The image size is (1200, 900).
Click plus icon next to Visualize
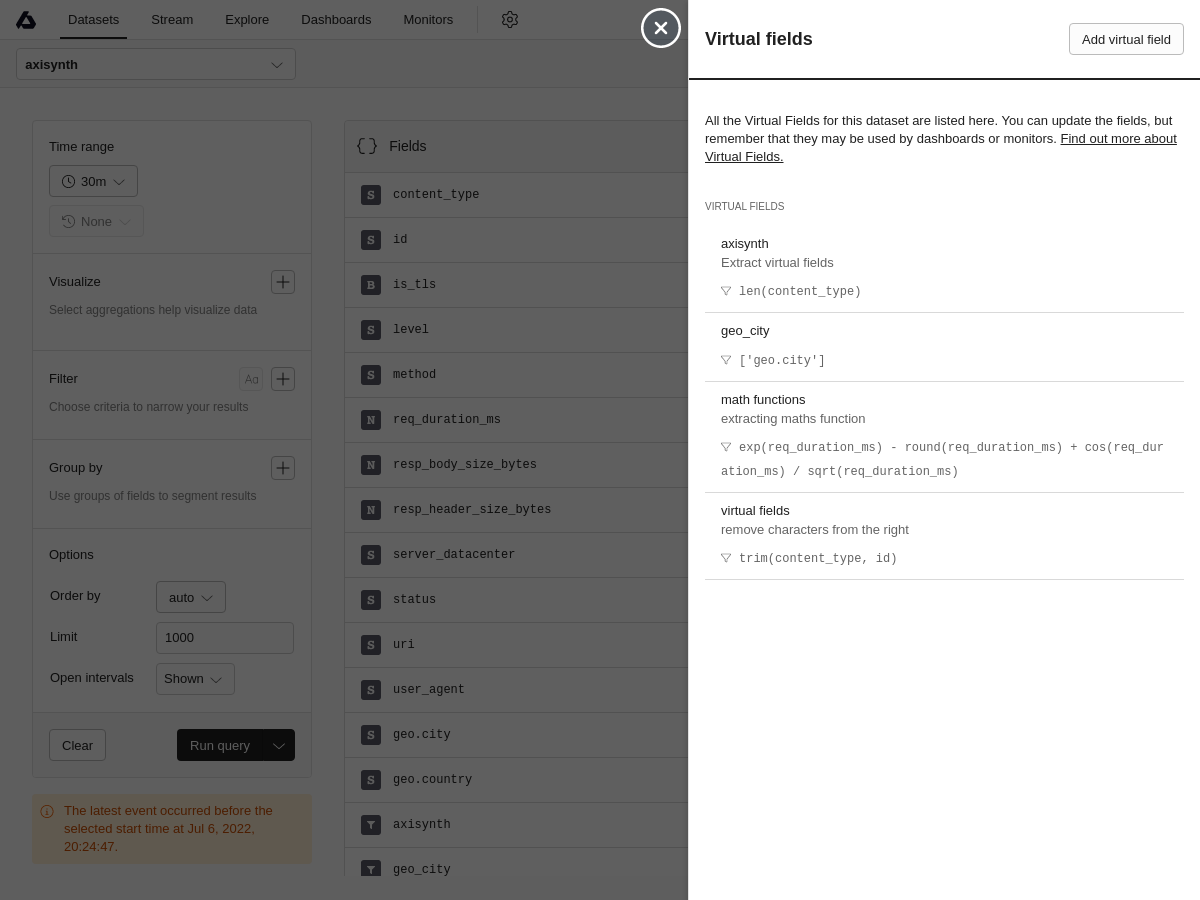pos(283,282)
